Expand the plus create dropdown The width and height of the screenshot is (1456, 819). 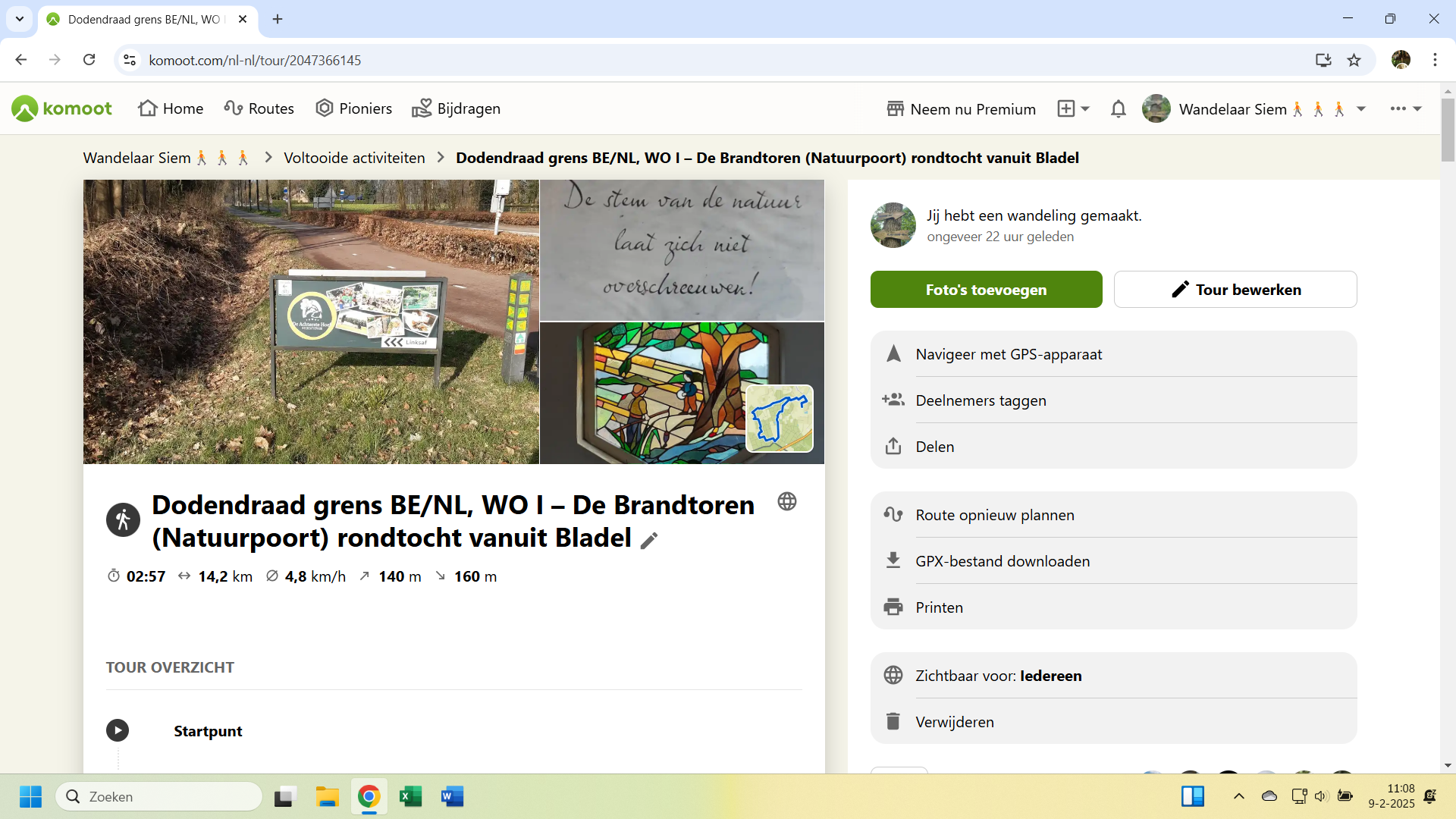click(x=1074, y=109)
